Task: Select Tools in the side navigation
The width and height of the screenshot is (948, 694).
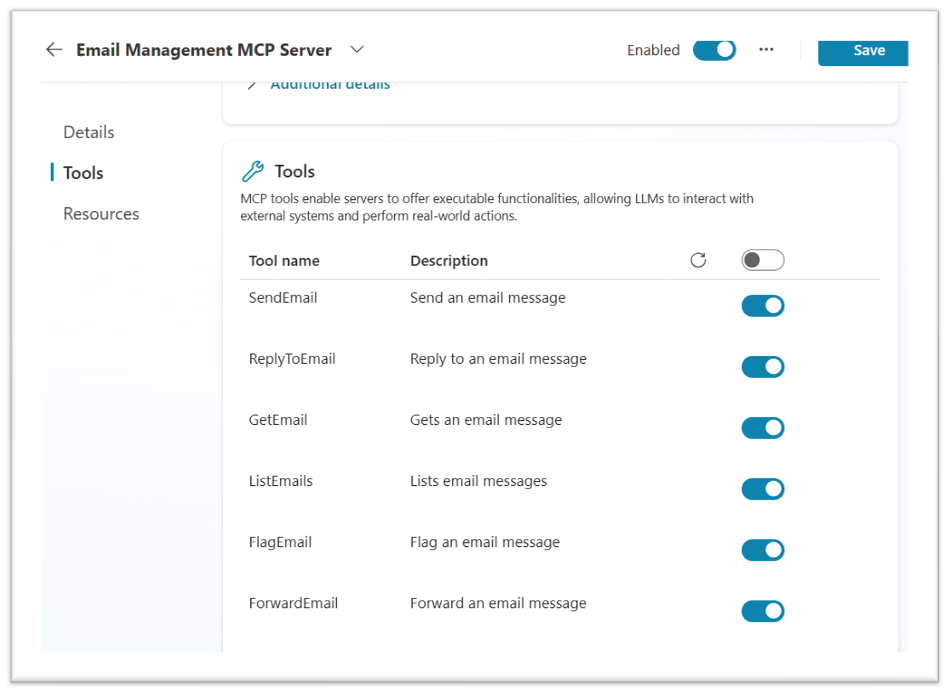Action: click(x=83, y=173)
